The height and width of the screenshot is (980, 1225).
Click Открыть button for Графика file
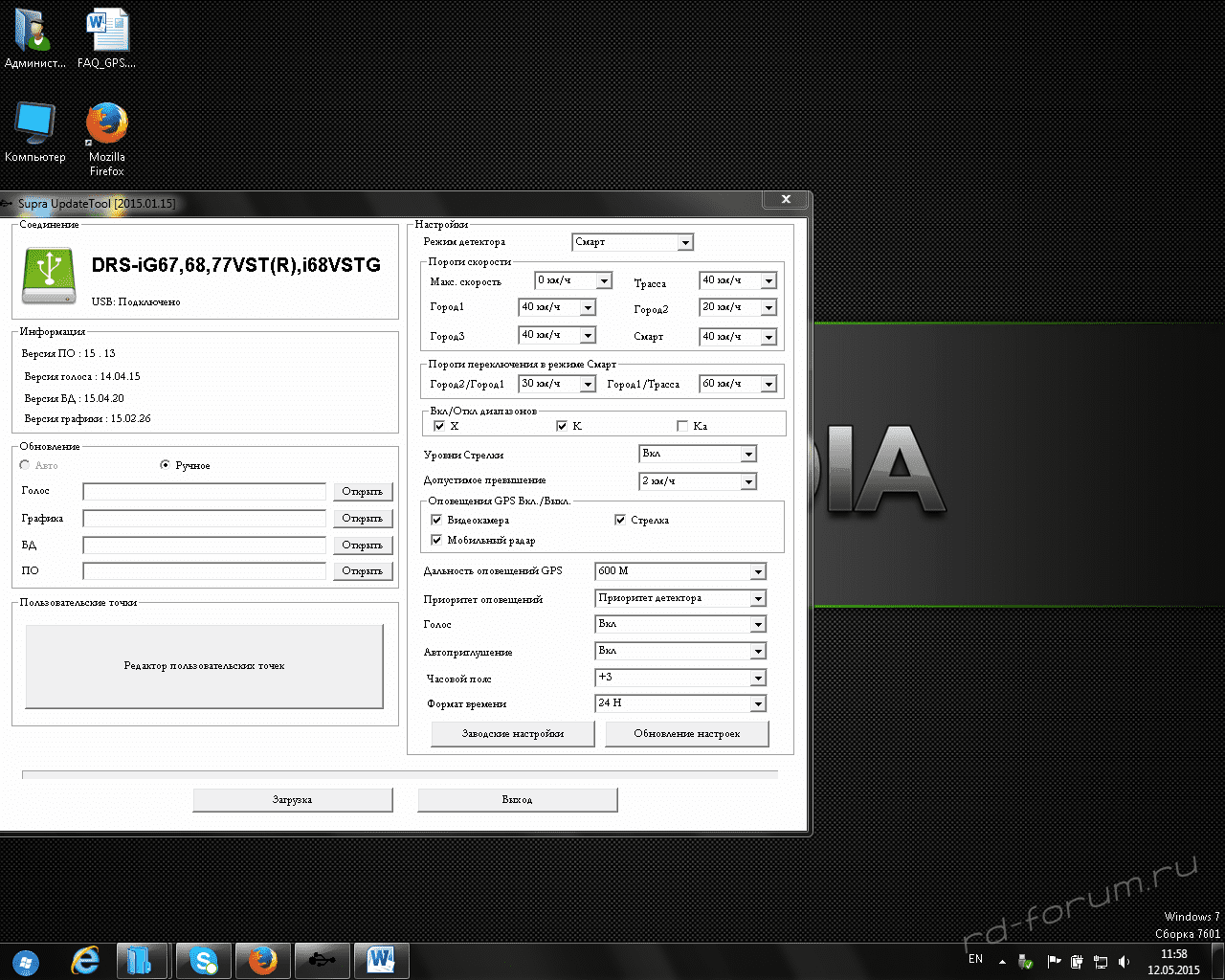(x=363, y=519)
